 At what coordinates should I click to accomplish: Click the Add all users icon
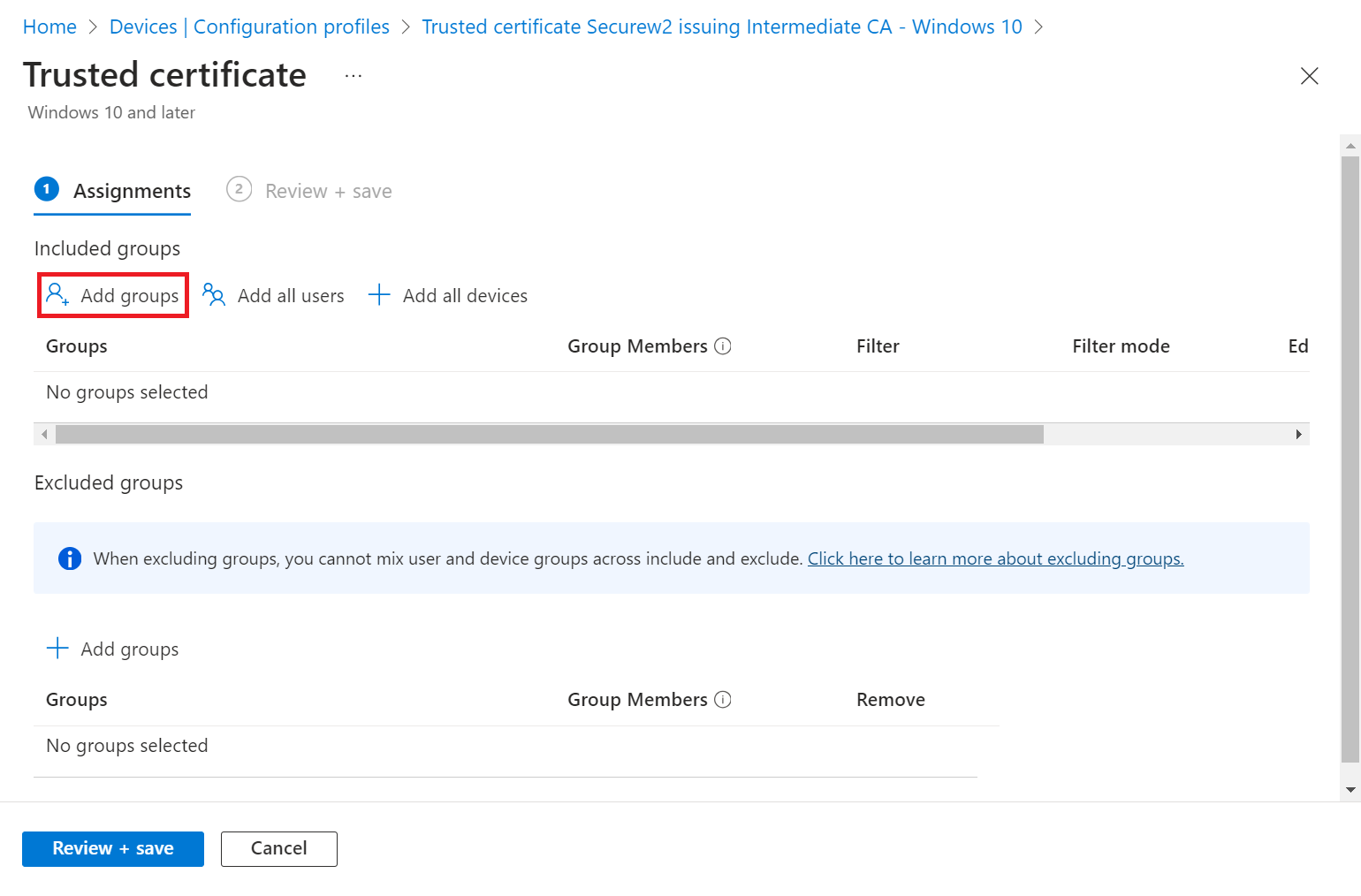[x=214, y=295]
